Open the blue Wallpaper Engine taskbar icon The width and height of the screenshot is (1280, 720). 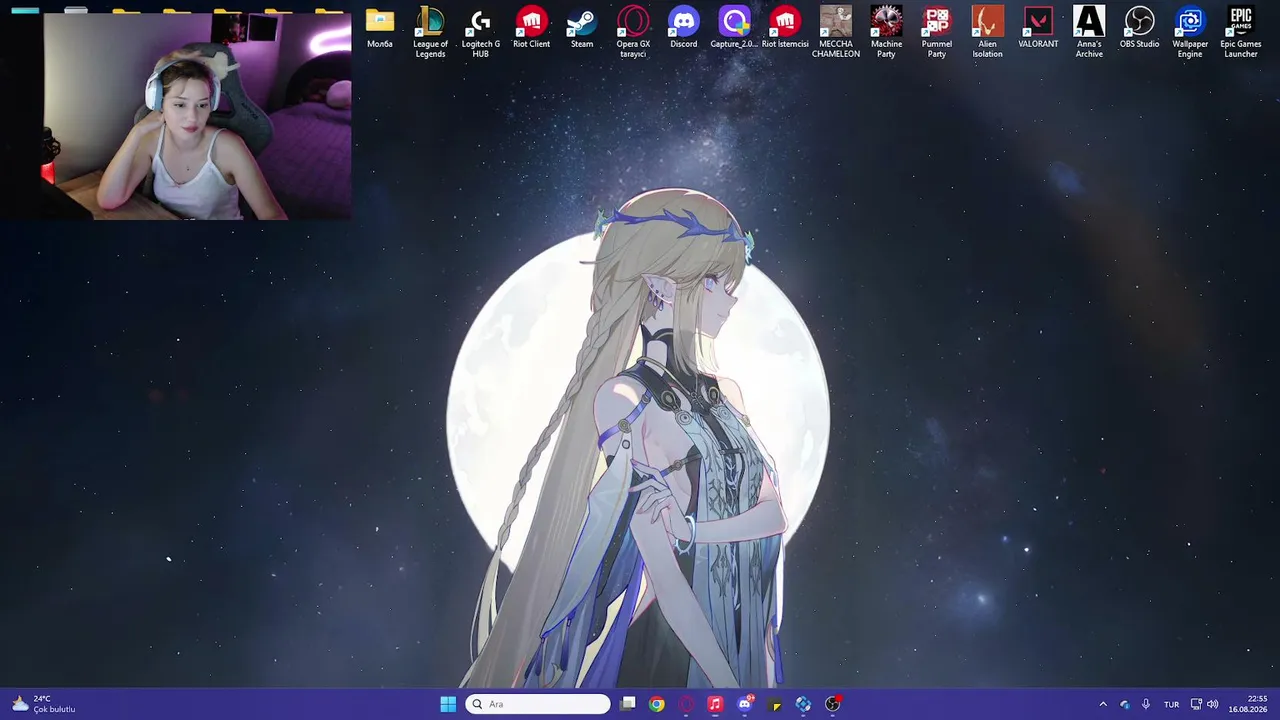click(803, 704)
